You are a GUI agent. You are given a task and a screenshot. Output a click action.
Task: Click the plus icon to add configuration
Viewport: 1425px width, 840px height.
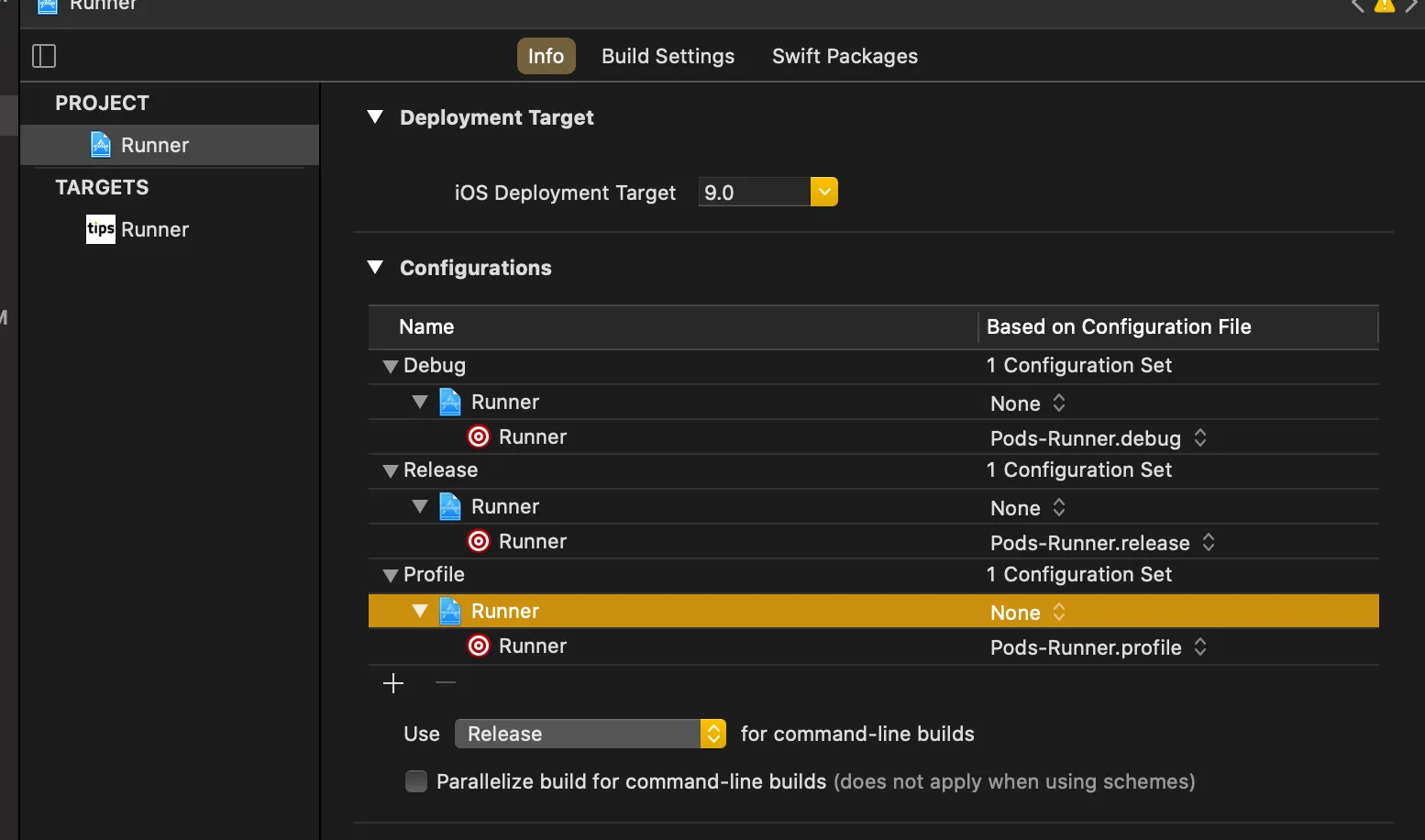pyautogui.click(x=393, y=683)
